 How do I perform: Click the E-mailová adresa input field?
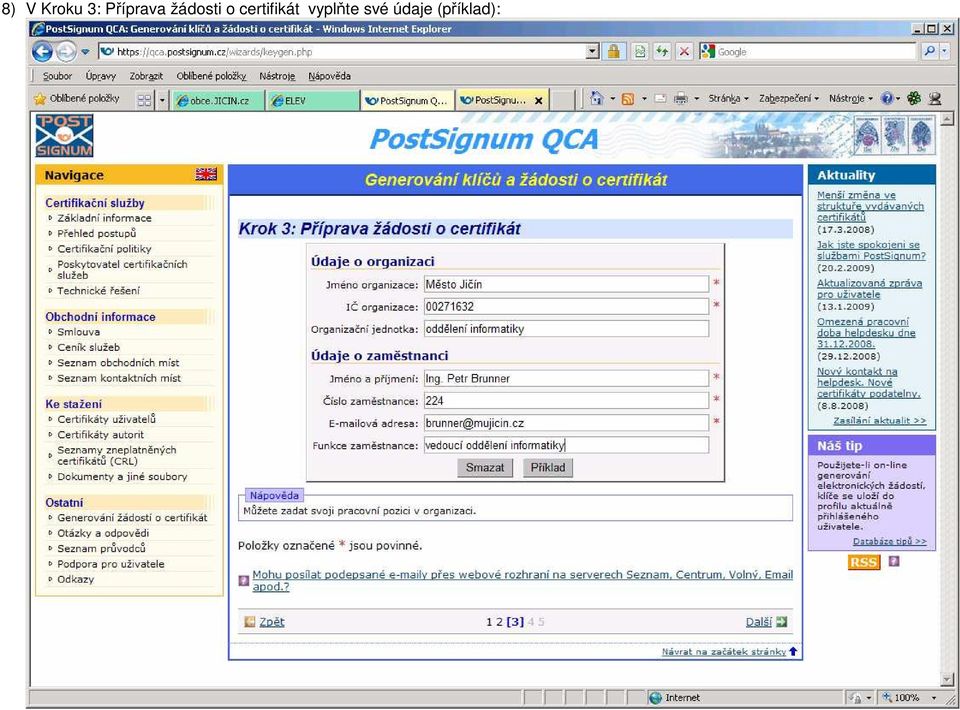click(x=566, y=423)
